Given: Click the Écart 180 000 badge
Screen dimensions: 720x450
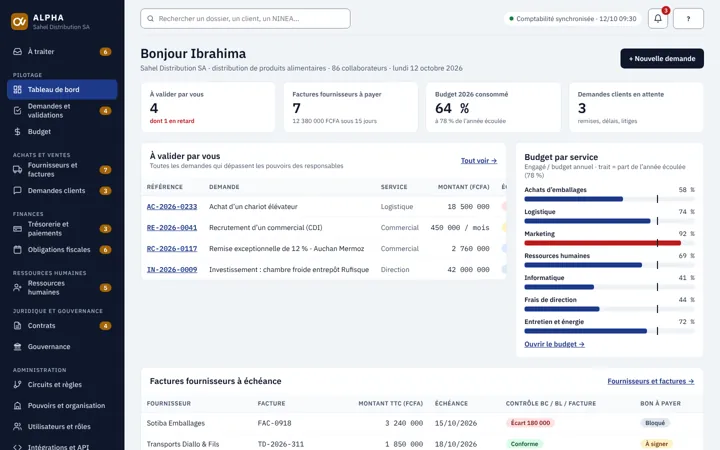Looking at the screenshot, I should (530, 423).
